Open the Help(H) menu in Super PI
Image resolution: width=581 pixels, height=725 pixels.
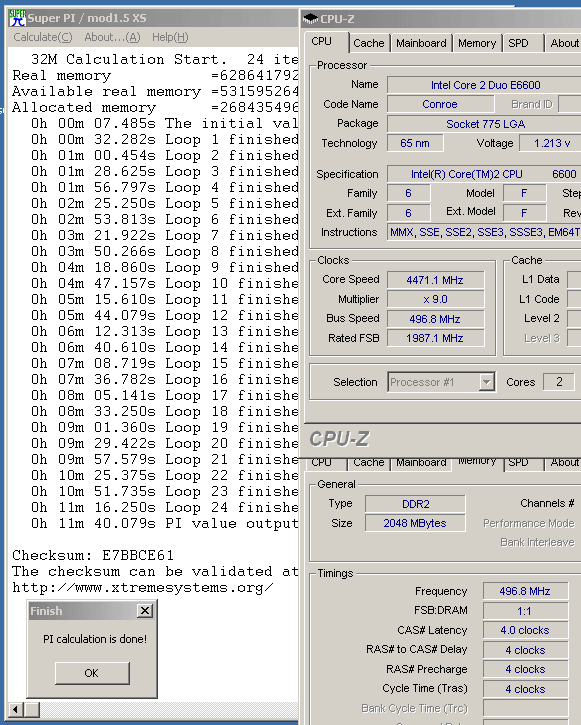pyautogui.click(x=170, y=37)
